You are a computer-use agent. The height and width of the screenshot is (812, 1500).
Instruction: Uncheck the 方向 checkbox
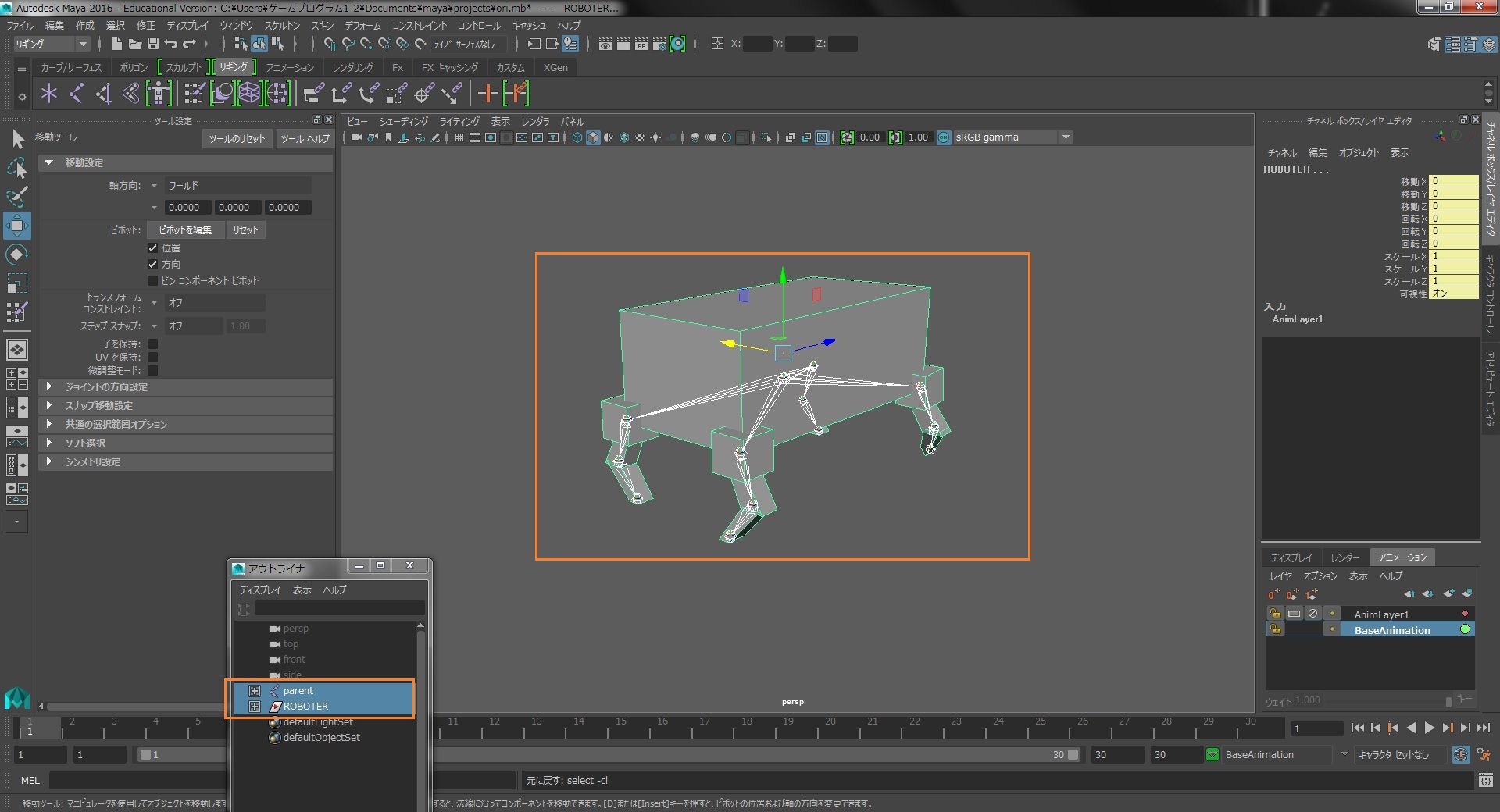153,264
